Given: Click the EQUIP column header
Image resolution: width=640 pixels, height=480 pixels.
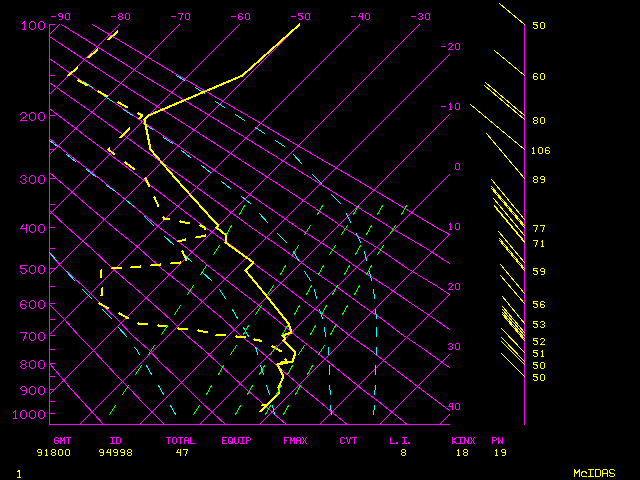Looking at the screenshot, I should click(236, 440).
